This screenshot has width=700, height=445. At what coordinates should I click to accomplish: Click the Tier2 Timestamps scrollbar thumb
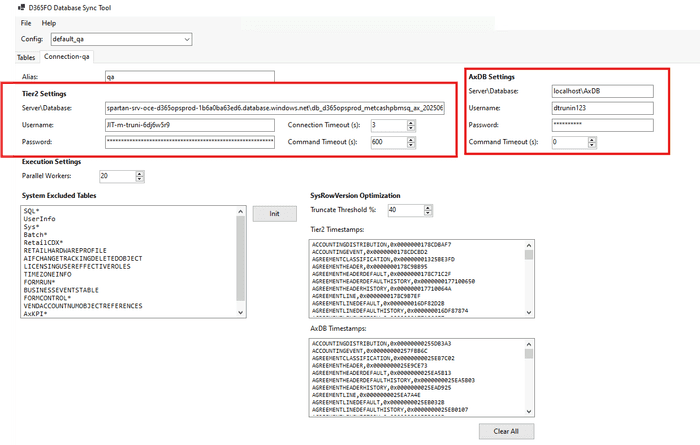click(x=529, y=255)
